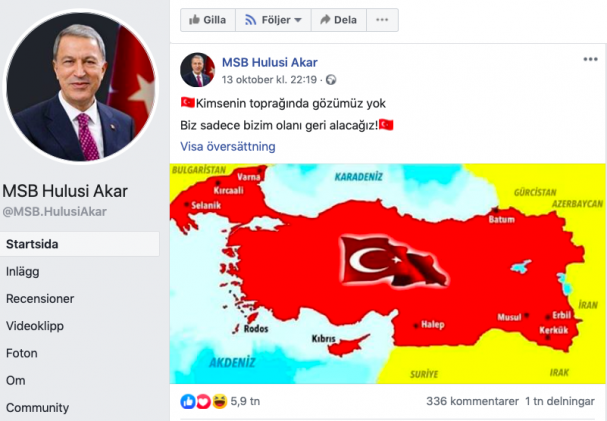Viewport: 607px width, 421px height.
Task: Click the blue like reaction icon
Action: (188, 402)
